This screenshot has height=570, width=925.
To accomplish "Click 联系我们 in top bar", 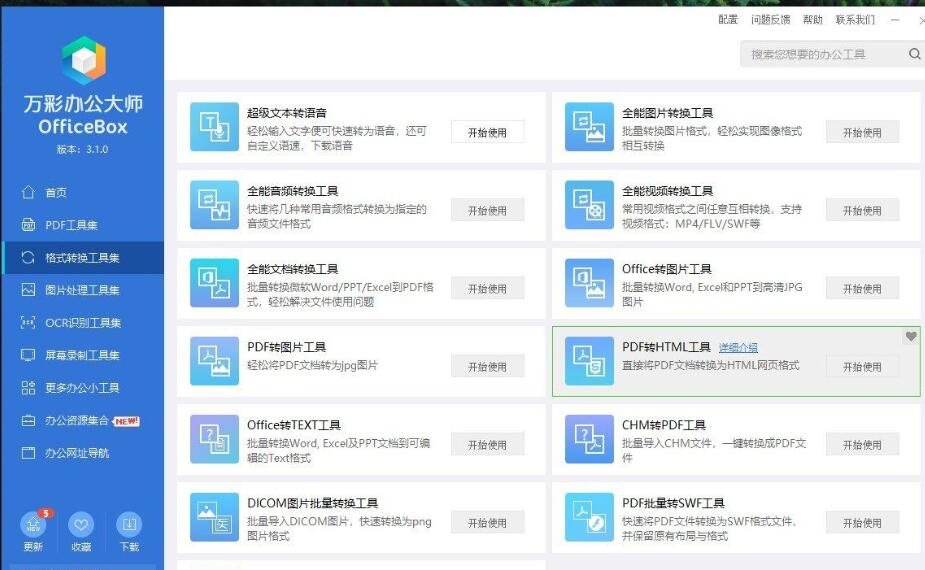I will [x=855, y=19].
